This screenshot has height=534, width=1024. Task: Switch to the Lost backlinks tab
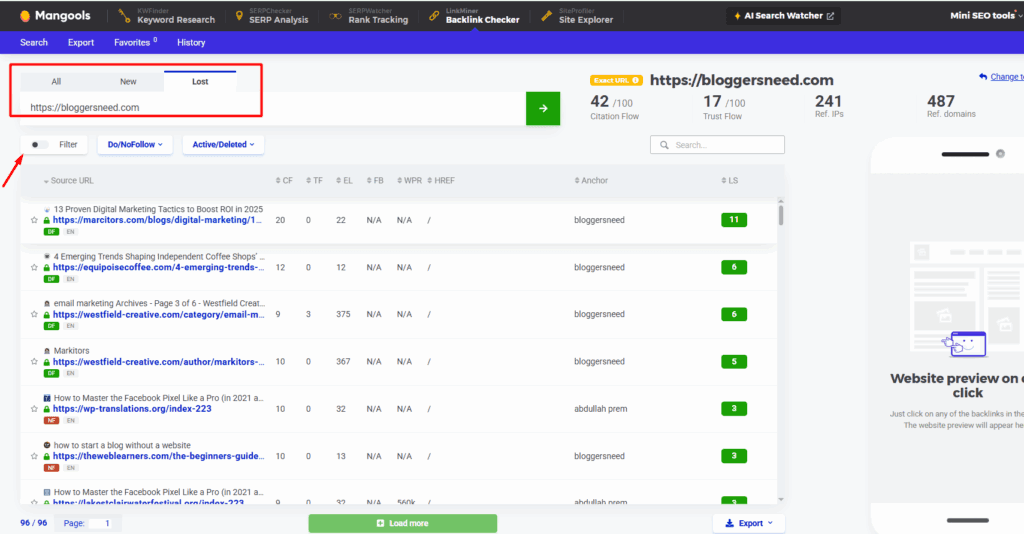click(x=200, y=81)
